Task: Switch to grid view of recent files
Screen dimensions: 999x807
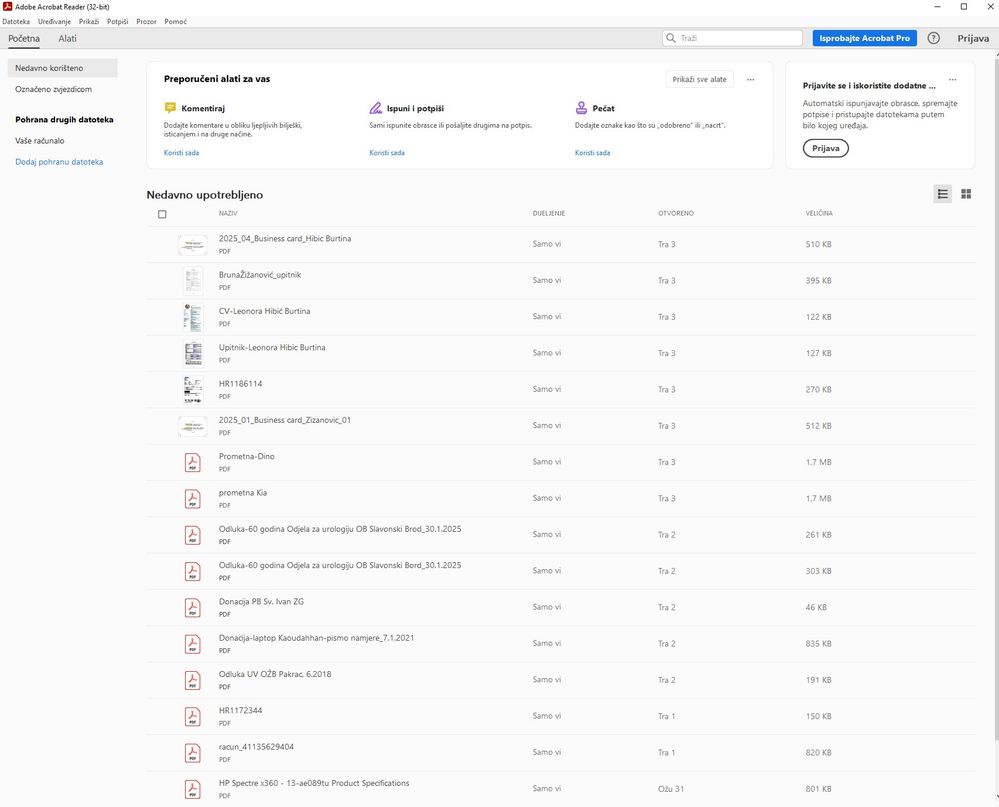Action: (x=966, y=194)
